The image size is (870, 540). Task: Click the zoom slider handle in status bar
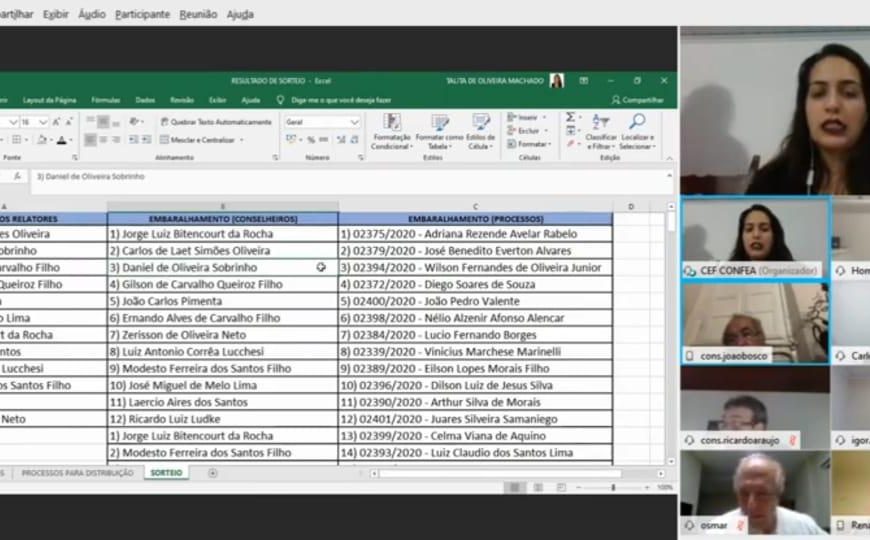pyautogui.click(x=613, y=487)
